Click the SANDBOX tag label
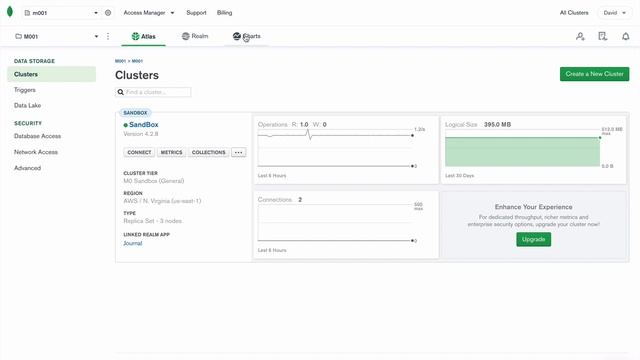The width and height of the screenshot is (640, 360). [135, 113]
